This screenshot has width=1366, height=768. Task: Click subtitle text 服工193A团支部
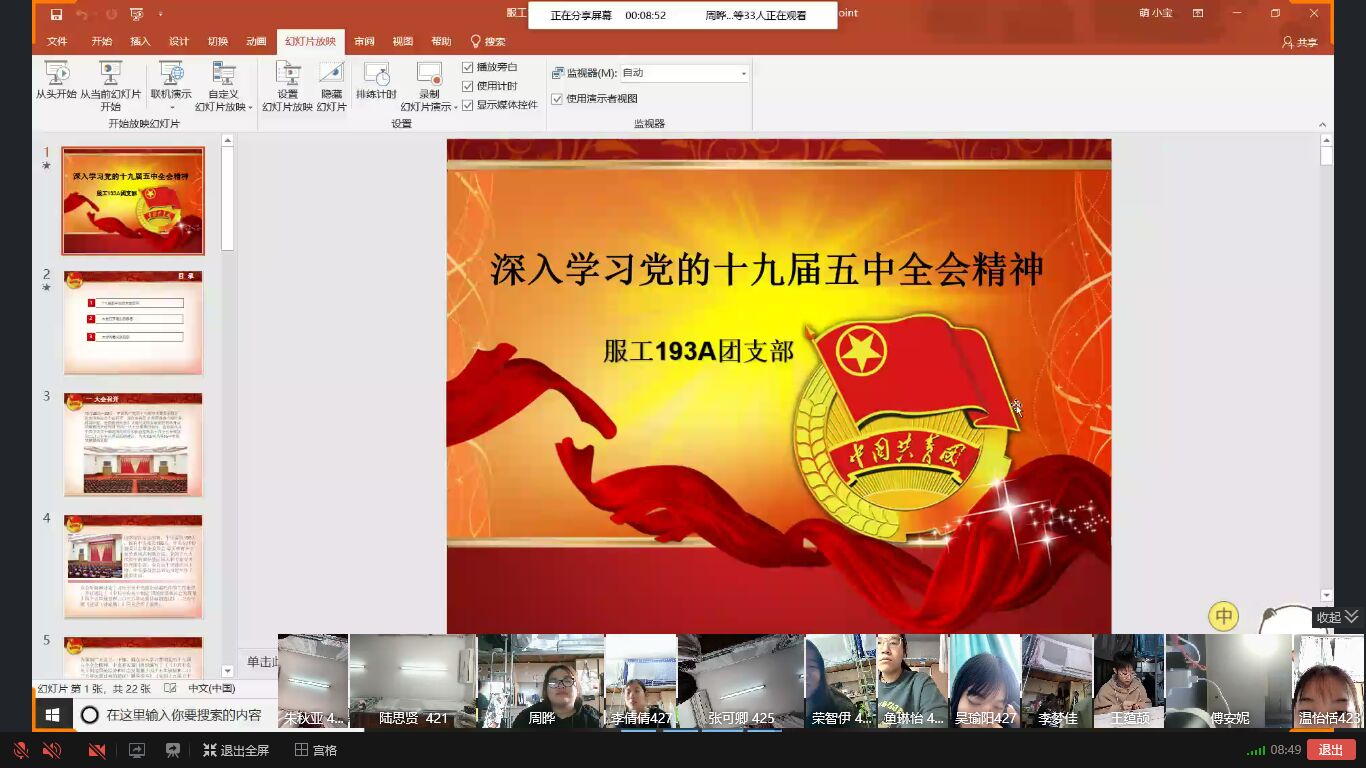coord(698,351)
